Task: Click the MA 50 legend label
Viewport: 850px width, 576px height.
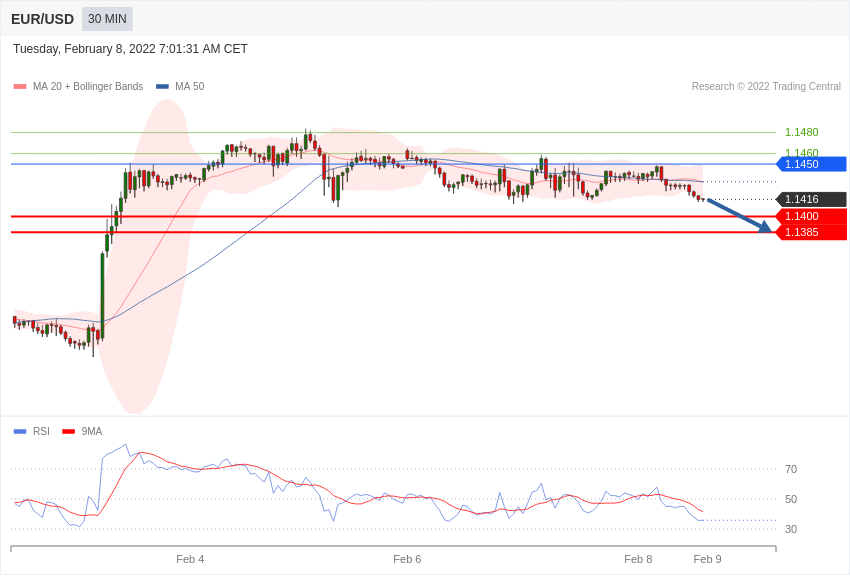Action: [x=190, y=87]
